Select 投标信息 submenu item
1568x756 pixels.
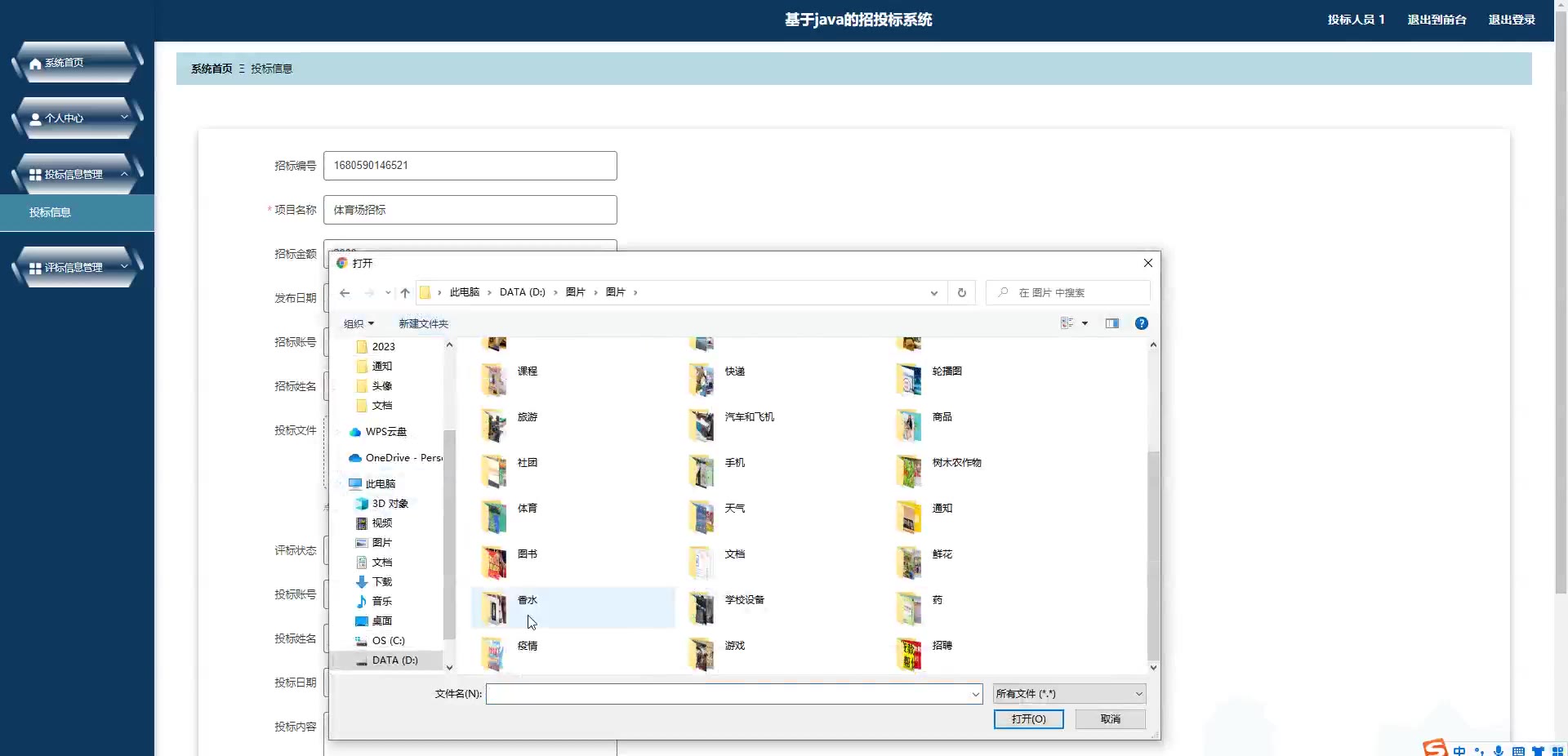pyautogui.click(x=77, y=212)
